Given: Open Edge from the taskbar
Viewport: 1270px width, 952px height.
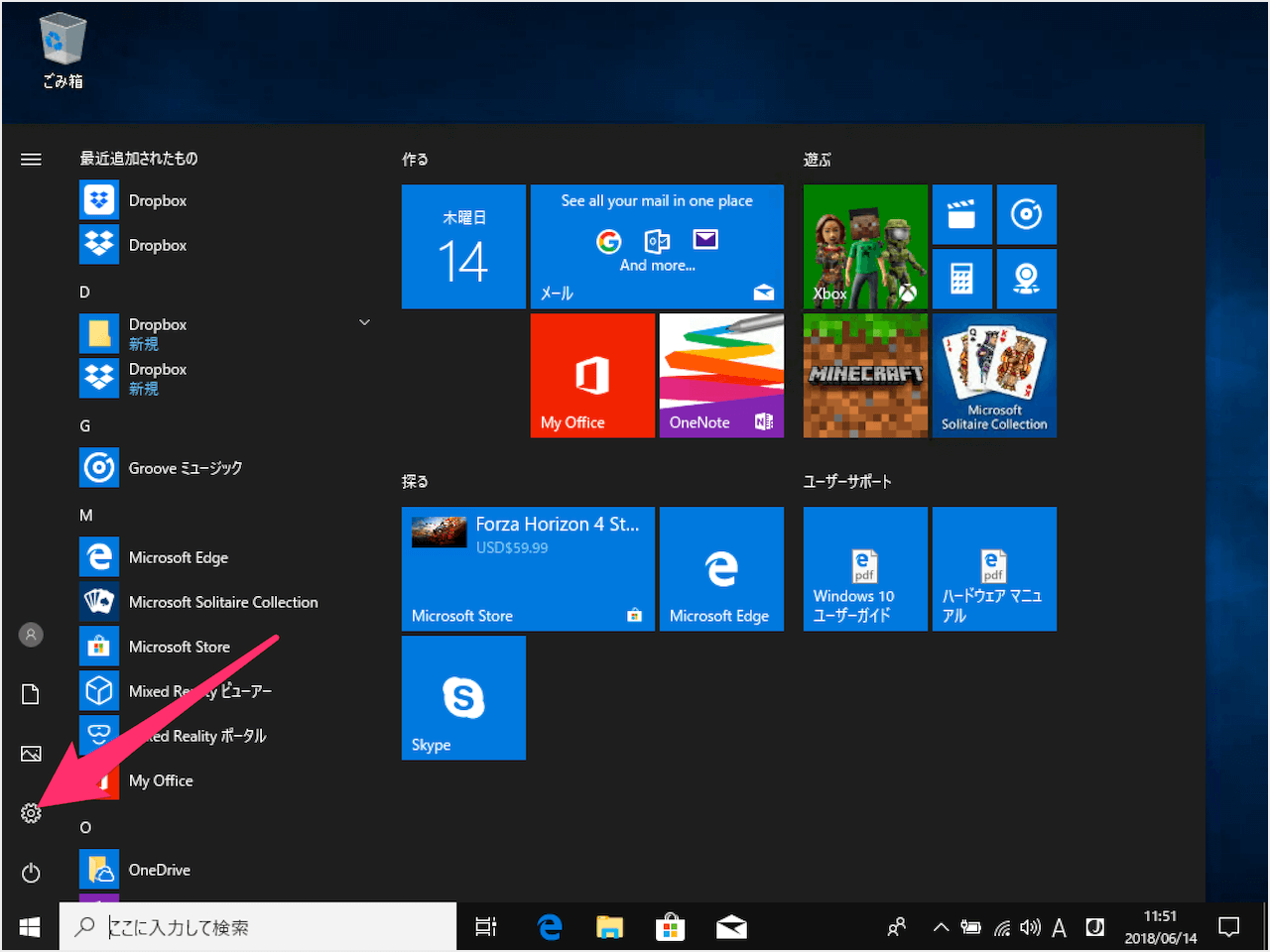Looking at the screenshot, I should [549, 927].
